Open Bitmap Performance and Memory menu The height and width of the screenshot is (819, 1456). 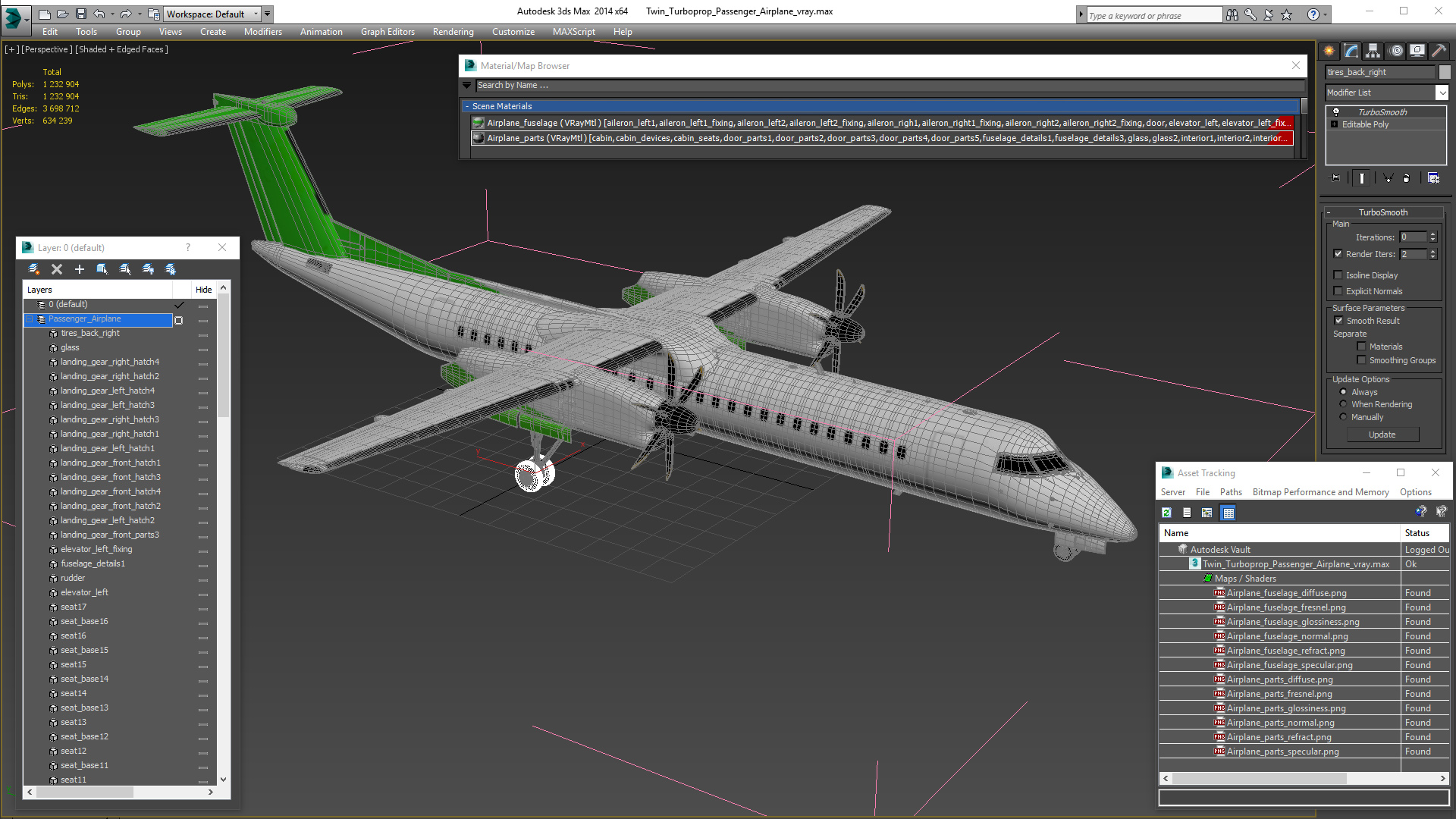click(x=1320, y=492)
